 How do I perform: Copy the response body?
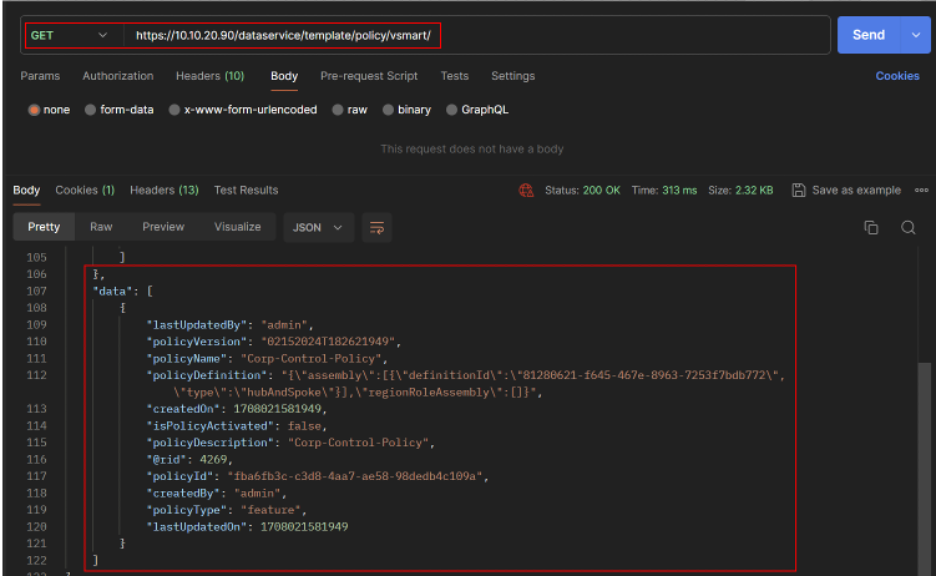click(871, 227)
